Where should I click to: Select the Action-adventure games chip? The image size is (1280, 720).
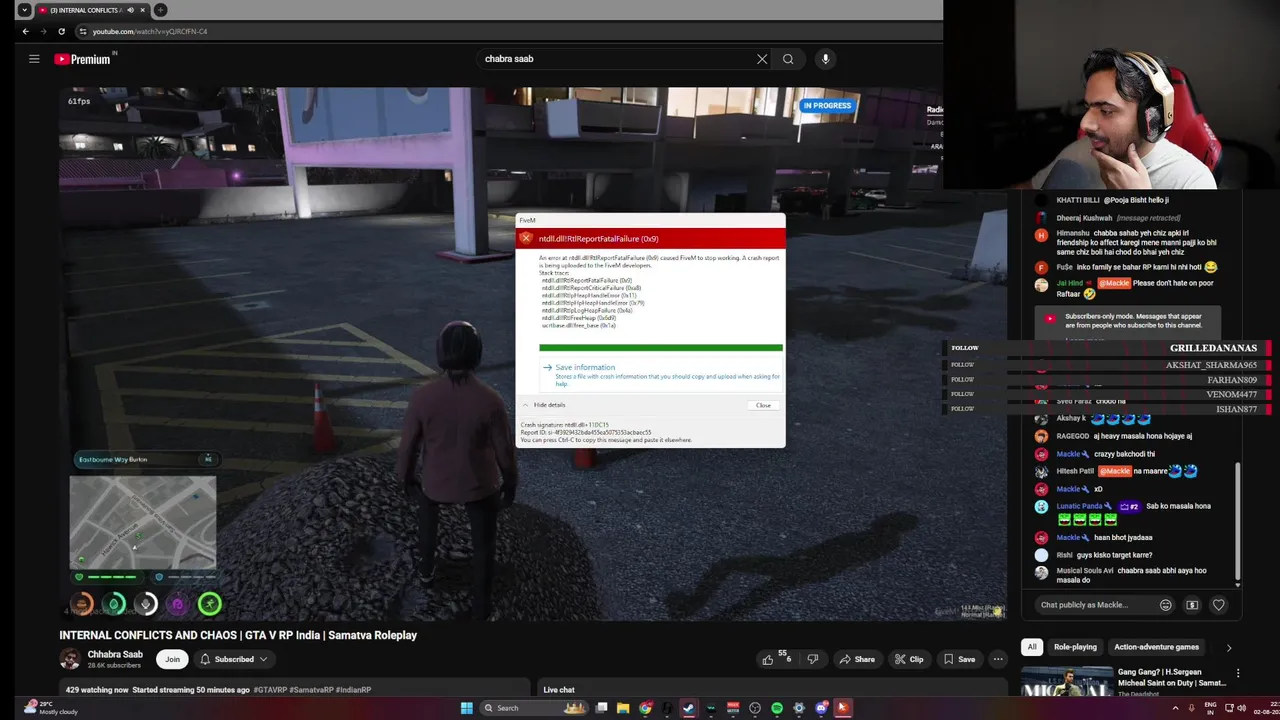pyautogui.click(x=1156, y=647)
